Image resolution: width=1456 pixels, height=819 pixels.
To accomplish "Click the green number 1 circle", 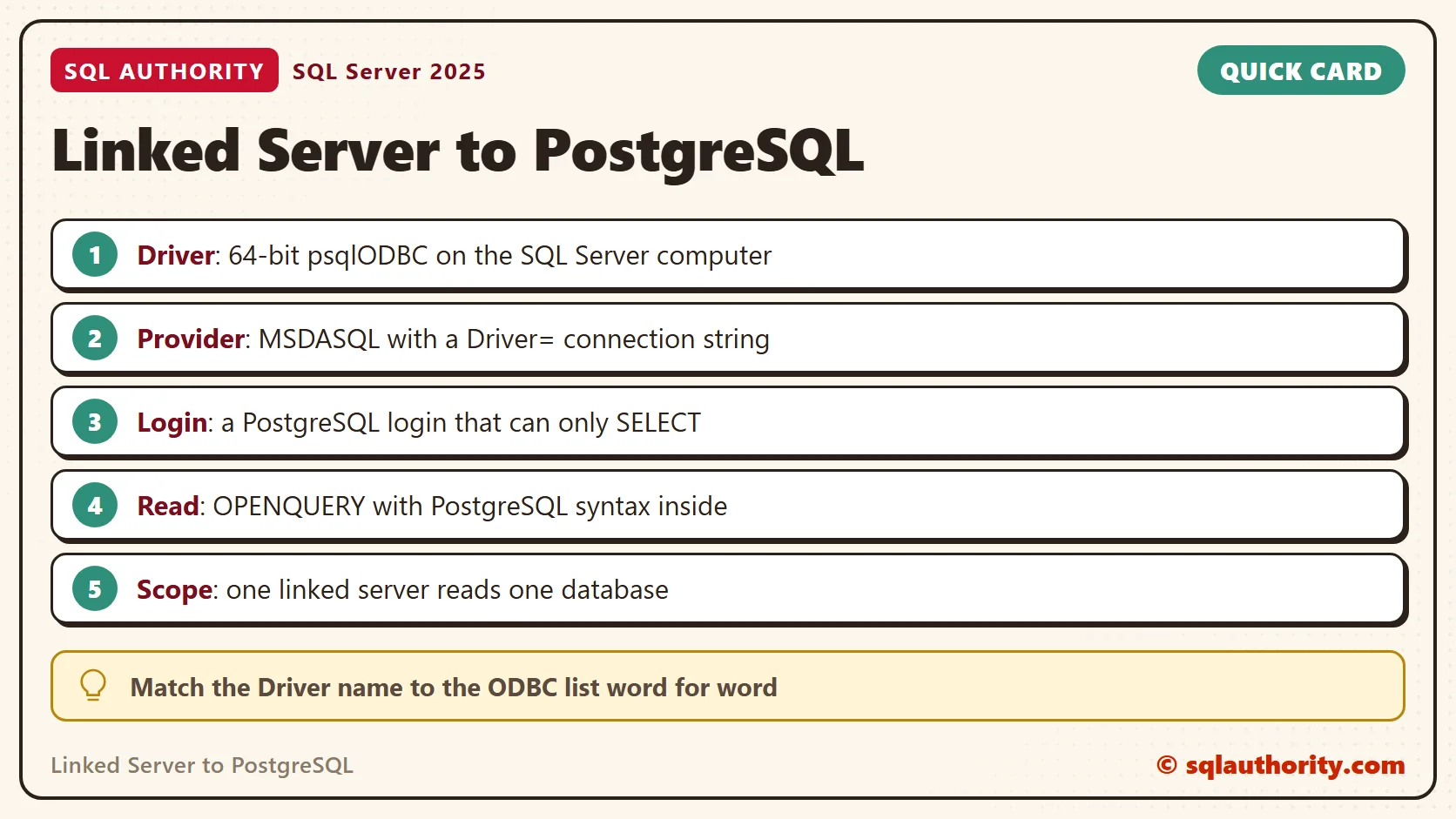I will click(x=95, y=255).
